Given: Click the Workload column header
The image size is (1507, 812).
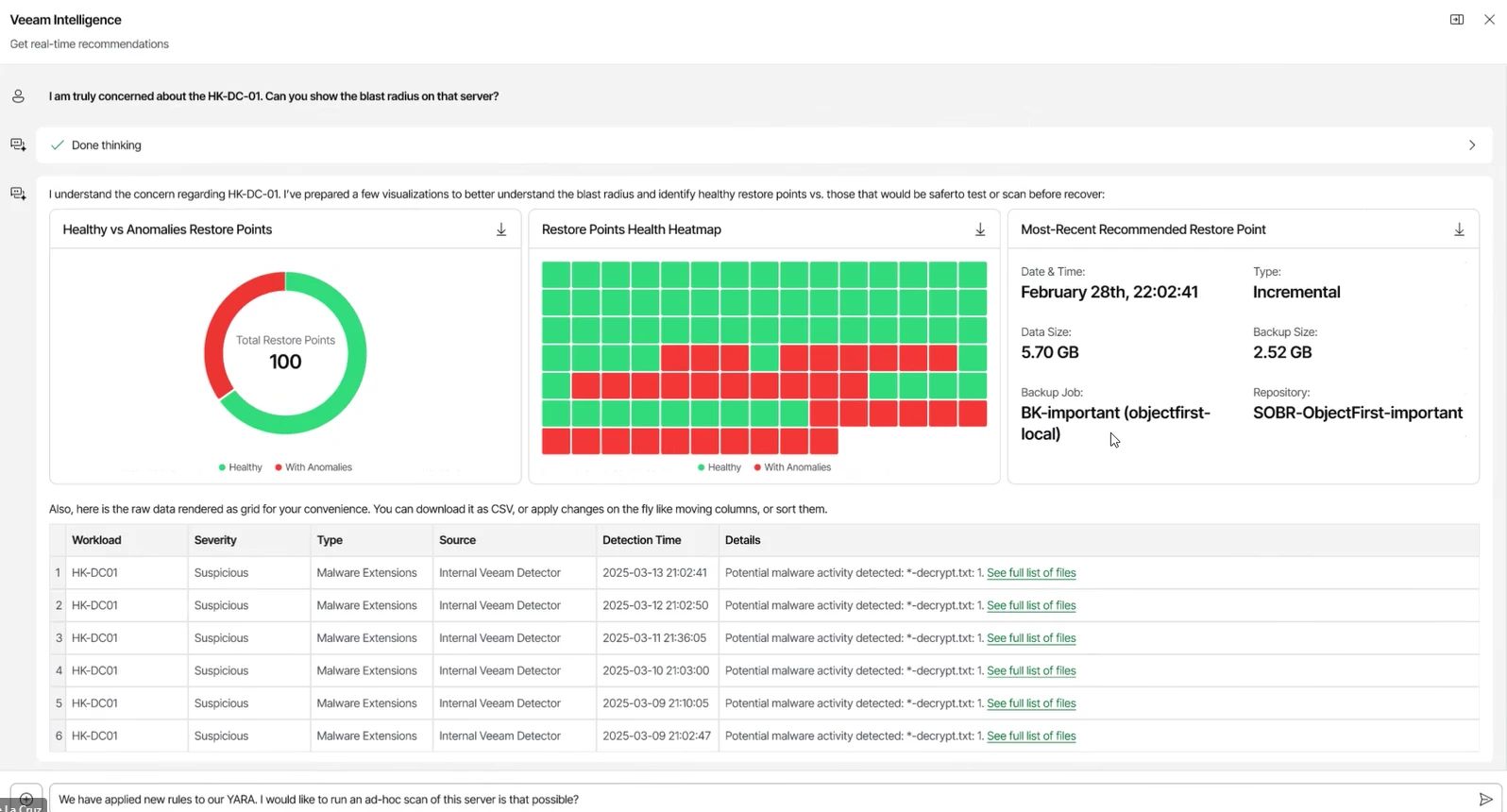Looking at the screenshot, I should [x=96, y=540].
